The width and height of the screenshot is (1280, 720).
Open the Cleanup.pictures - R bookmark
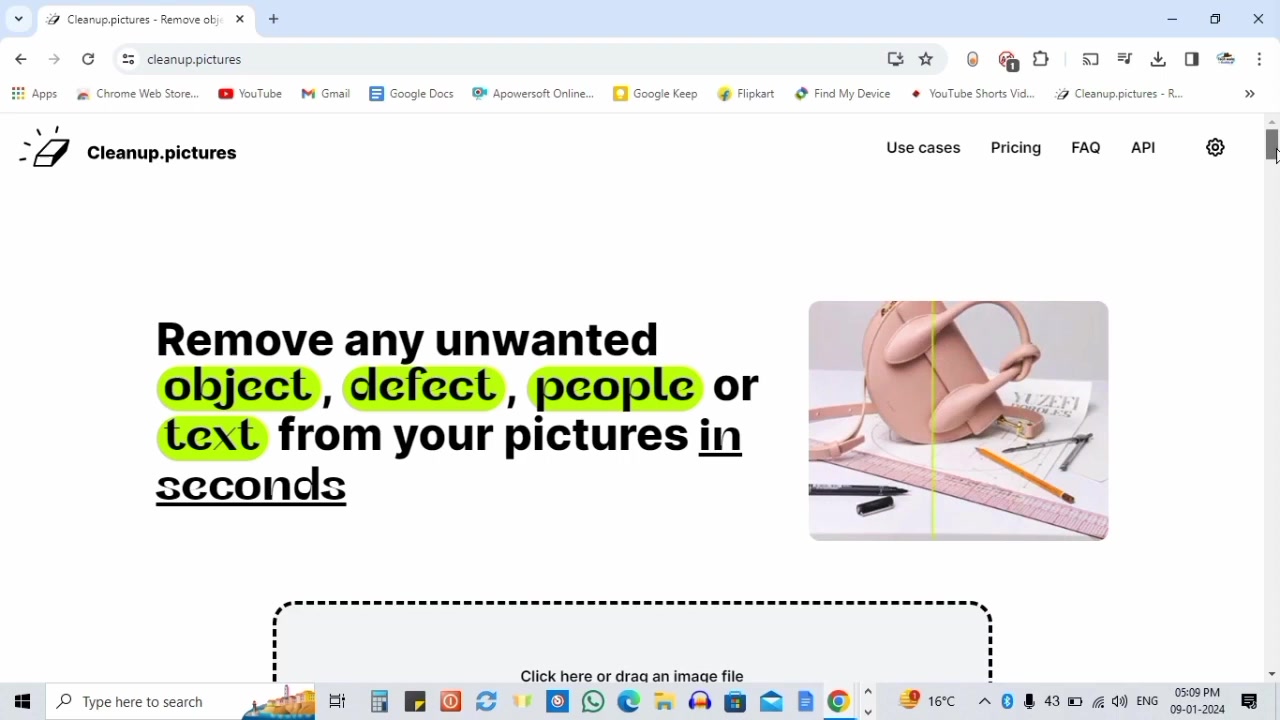click(x=1118, y=93)
